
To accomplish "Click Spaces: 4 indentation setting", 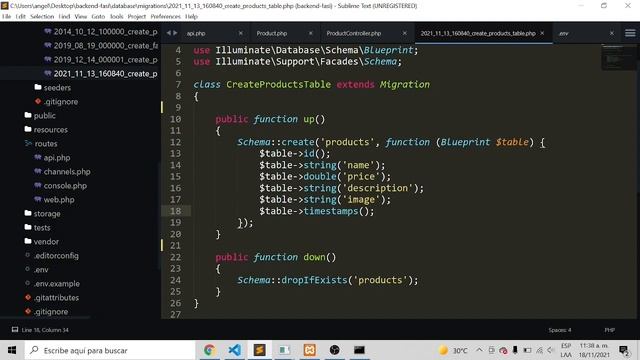I will 560,330.
